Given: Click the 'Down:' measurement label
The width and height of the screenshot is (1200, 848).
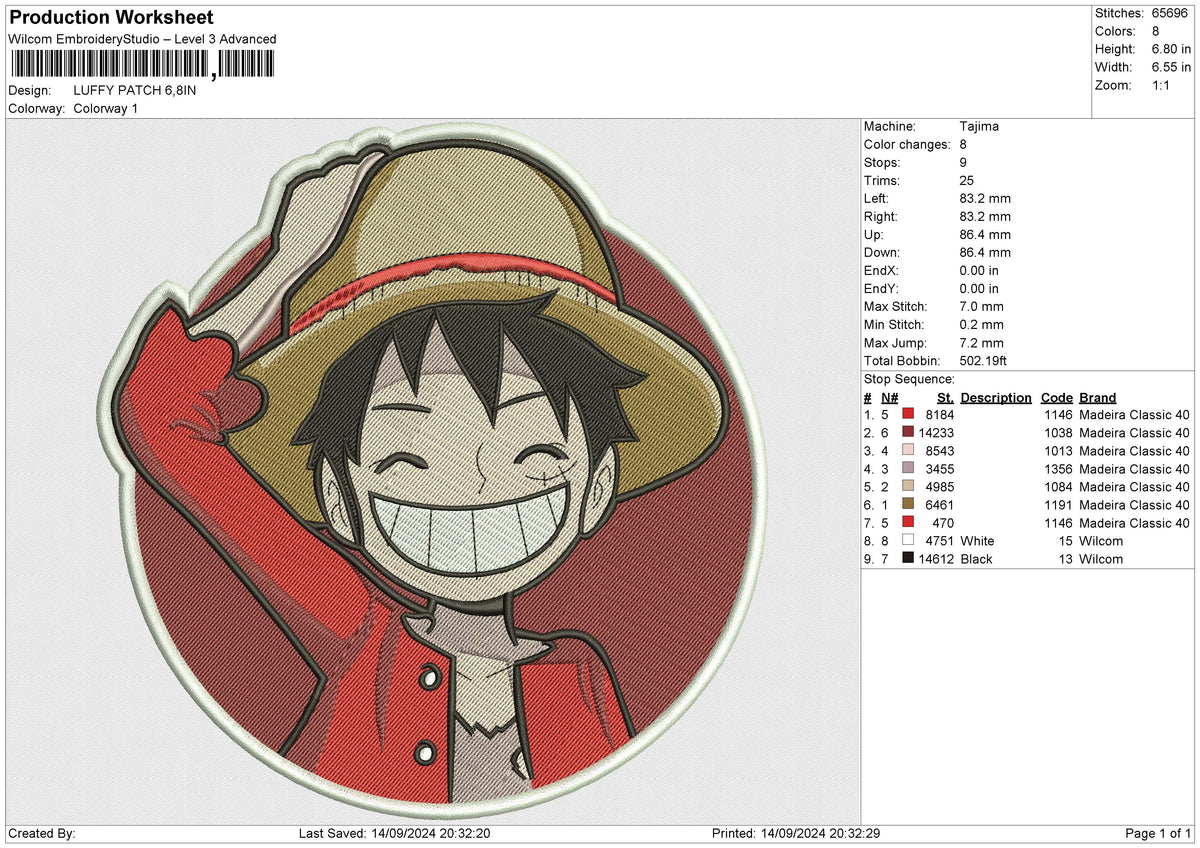Looking at the screenshot, I should point(882,252).
